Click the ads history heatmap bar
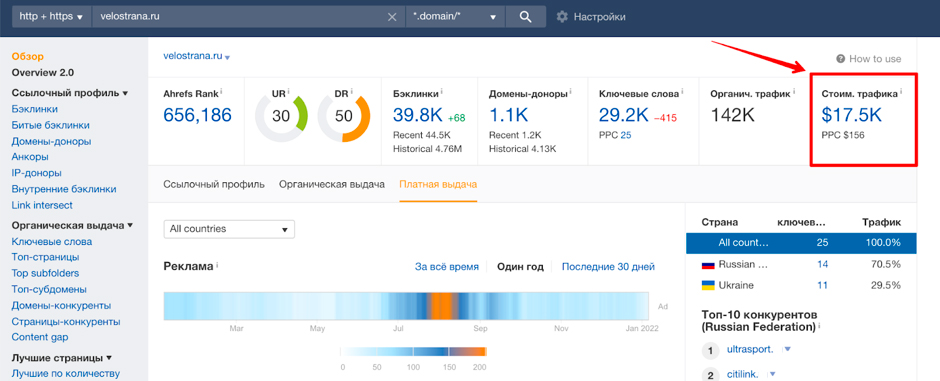Image resolution: width=940 pixels, height=381 pixels. (406, 306)
